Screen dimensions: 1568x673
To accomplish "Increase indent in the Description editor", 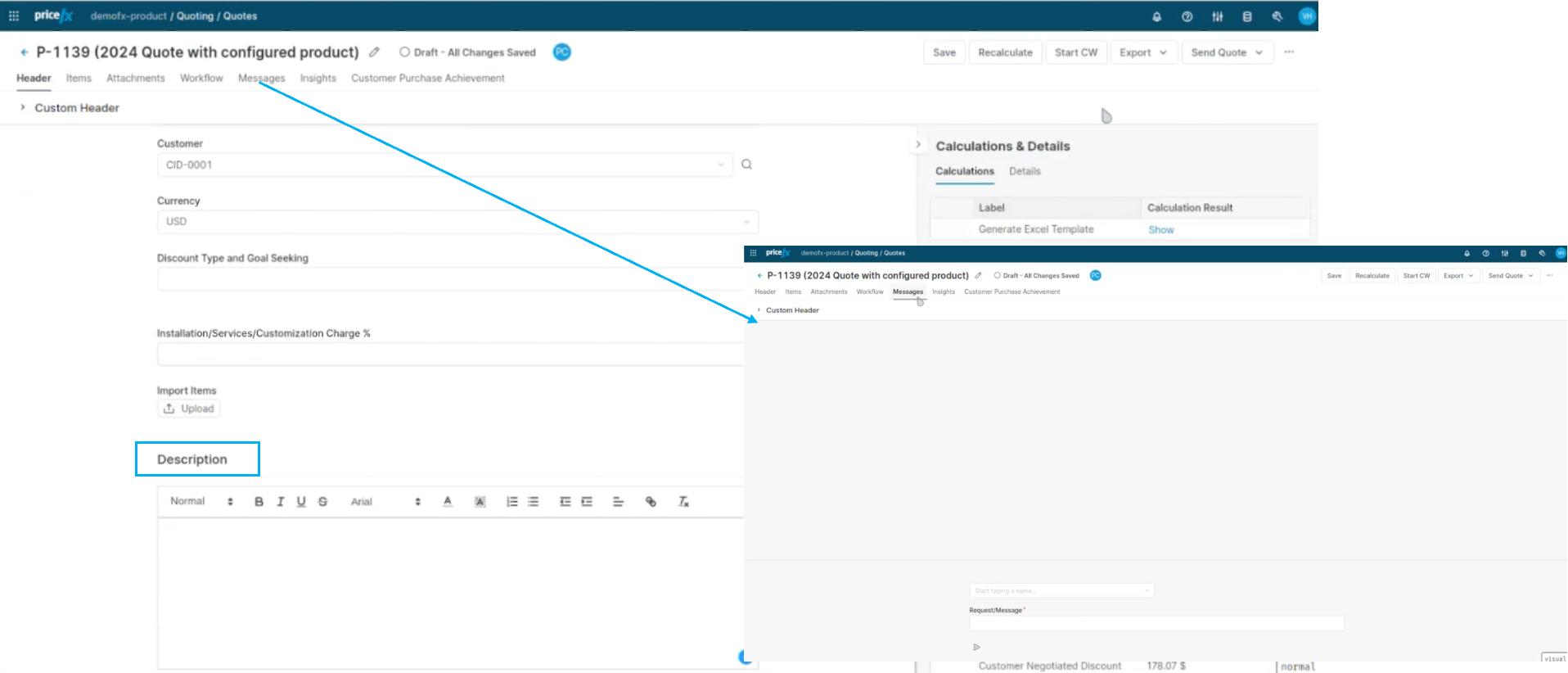I will pyautogui.click(x=587, y=502).
